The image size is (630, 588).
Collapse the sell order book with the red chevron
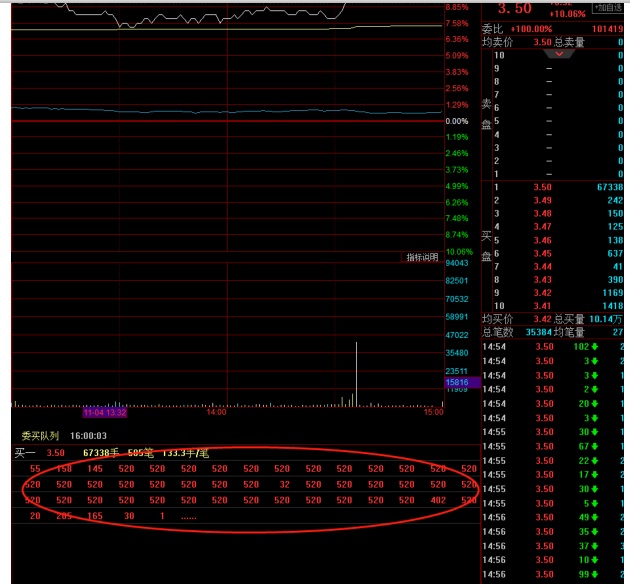(x=559, y=54)
